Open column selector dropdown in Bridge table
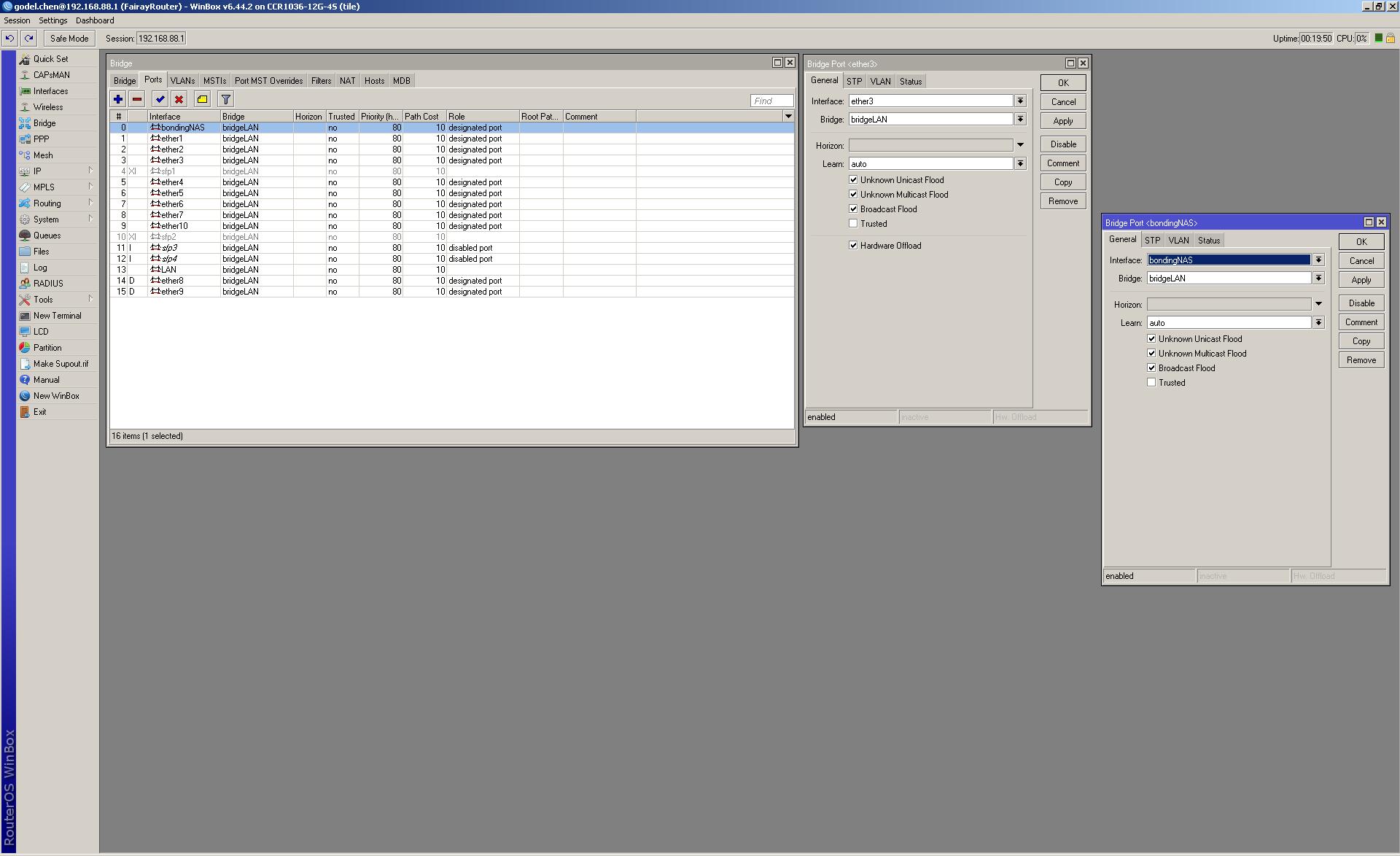 [788, 117]
